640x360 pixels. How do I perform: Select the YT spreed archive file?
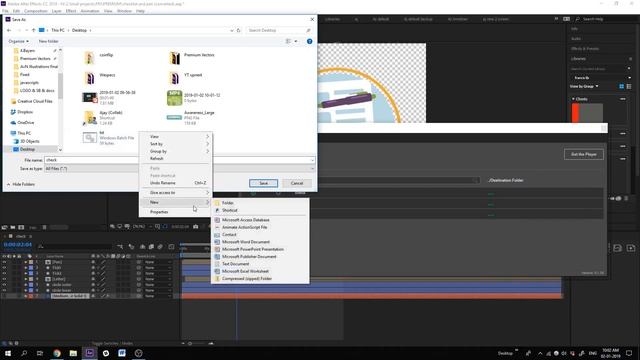[x=186, y=78]
